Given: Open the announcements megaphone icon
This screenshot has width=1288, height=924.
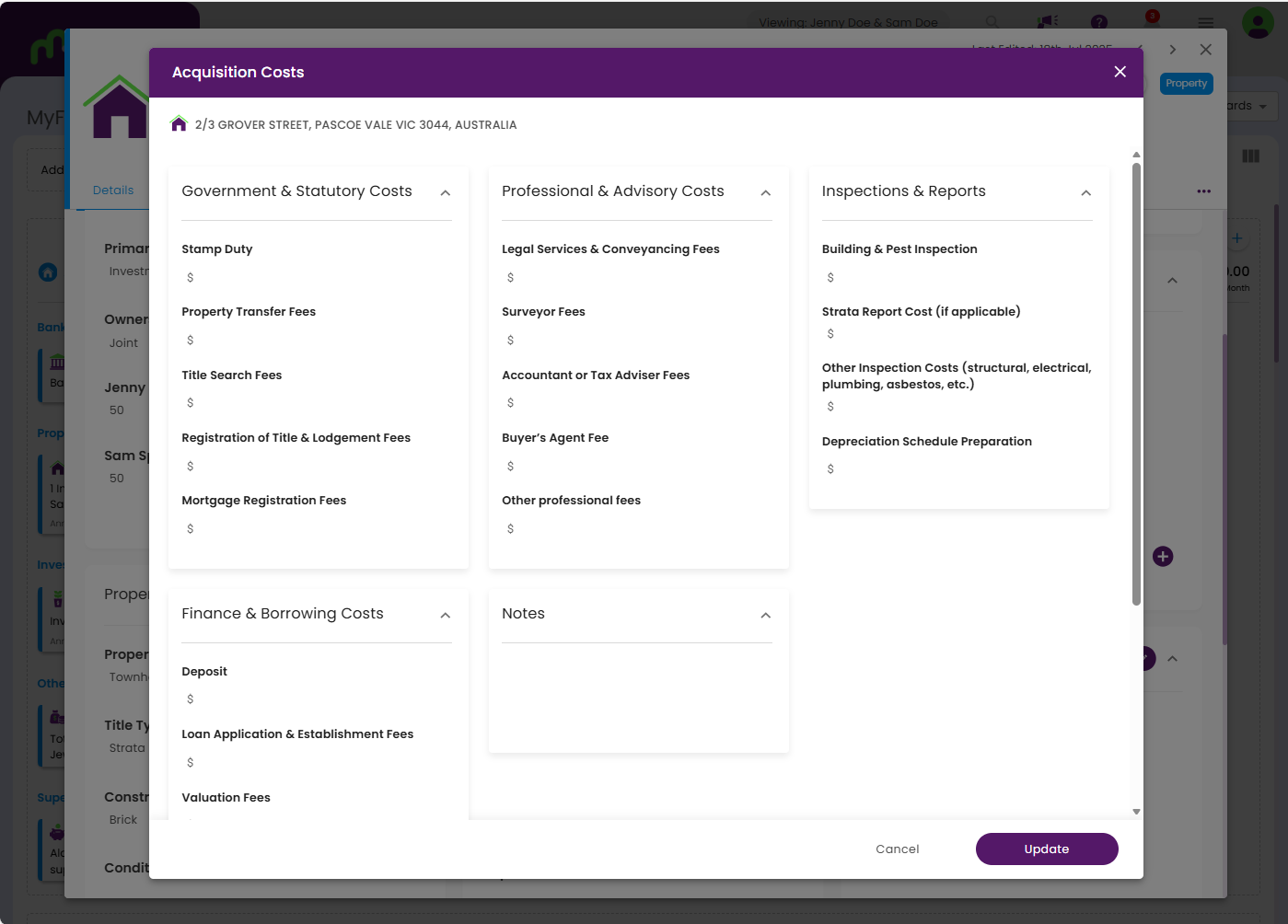Looking at the screenshot, I should point(1047,22).
